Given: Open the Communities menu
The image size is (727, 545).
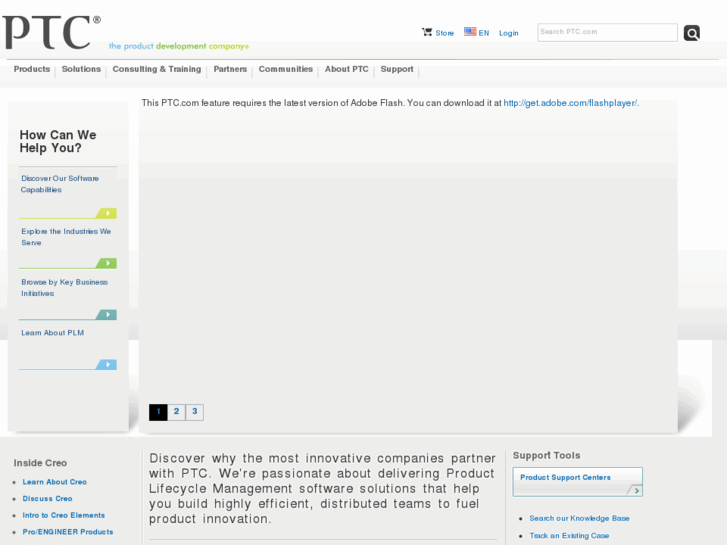Looking at the screenshot, I should [x=286, y=69].
